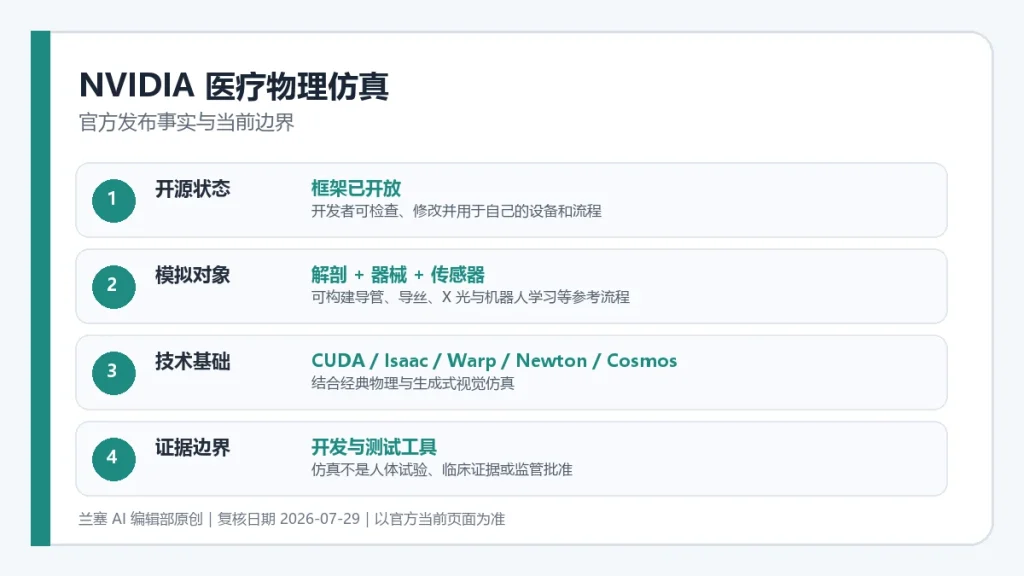Click the green vertical accent bar
Screen dimensions: 1024x576
coord(40,288)
